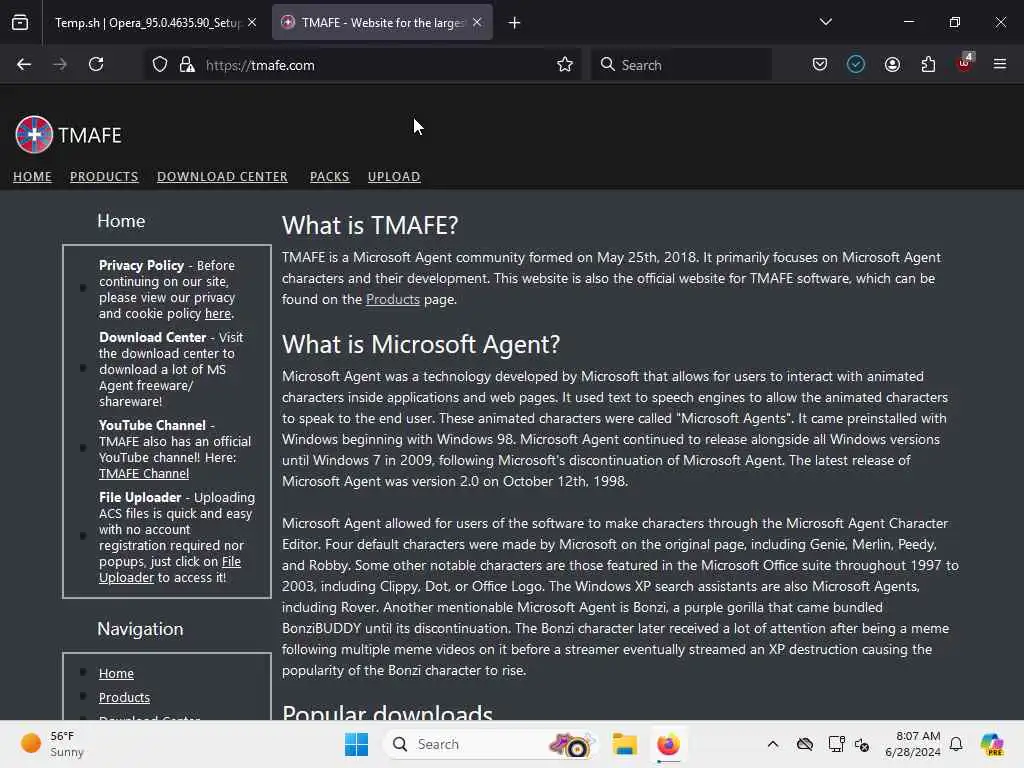Expand the list all tabs dropdown
Screen dimensions: 1024x768
(825, 22)
